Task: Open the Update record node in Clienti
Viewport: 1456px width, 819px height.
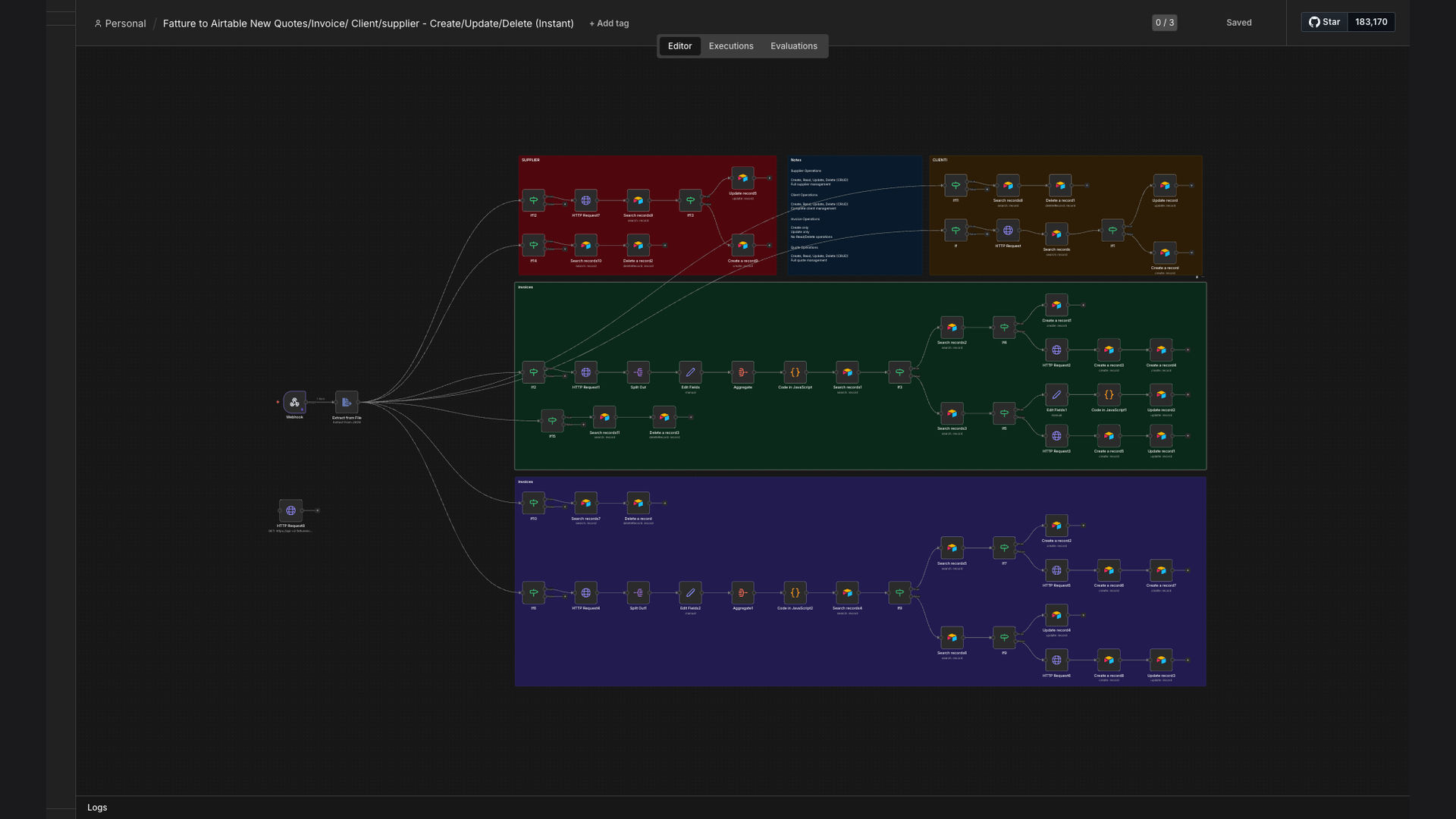Action: click(1165, 185)
